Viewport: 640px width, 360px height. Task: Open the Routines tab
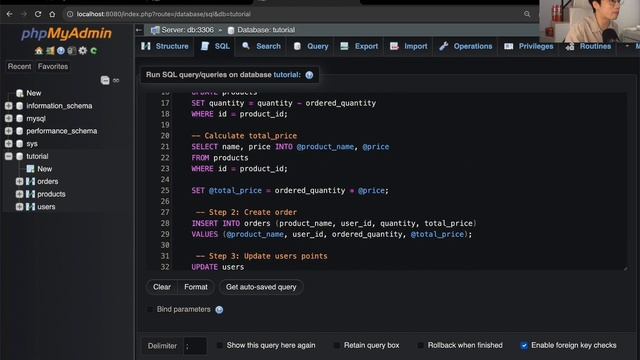pyautogui.click(x=588, y=46)
